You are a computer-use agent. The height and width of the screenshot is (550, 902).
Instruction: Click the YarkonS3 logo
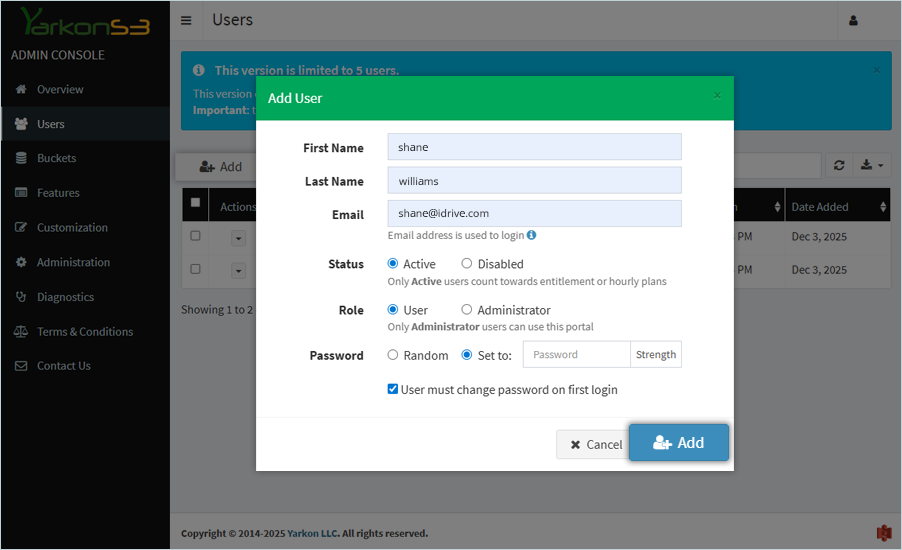coord(84,22)
